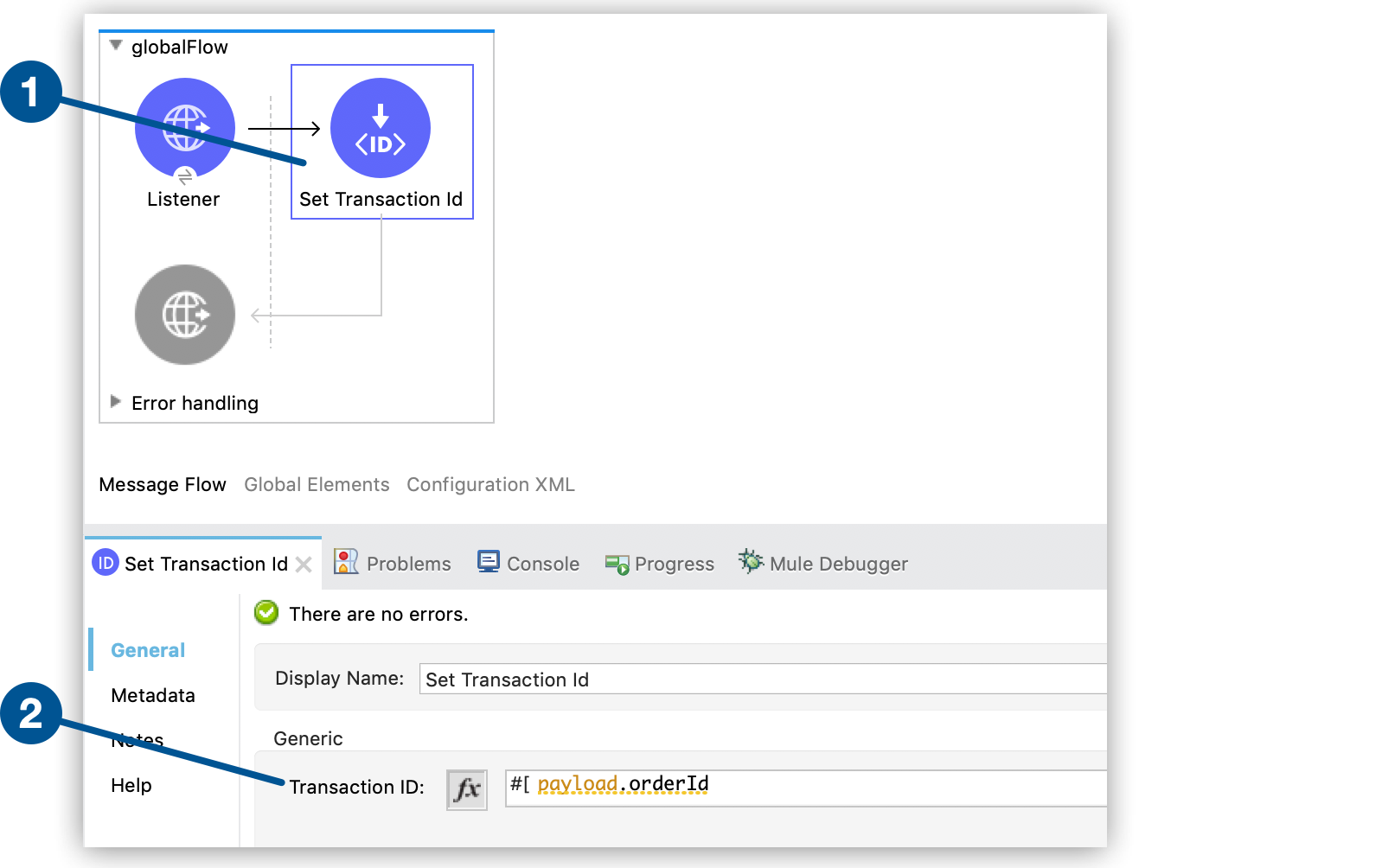
Task: Click the Progress view icon
Action: [x=617, y=565]
